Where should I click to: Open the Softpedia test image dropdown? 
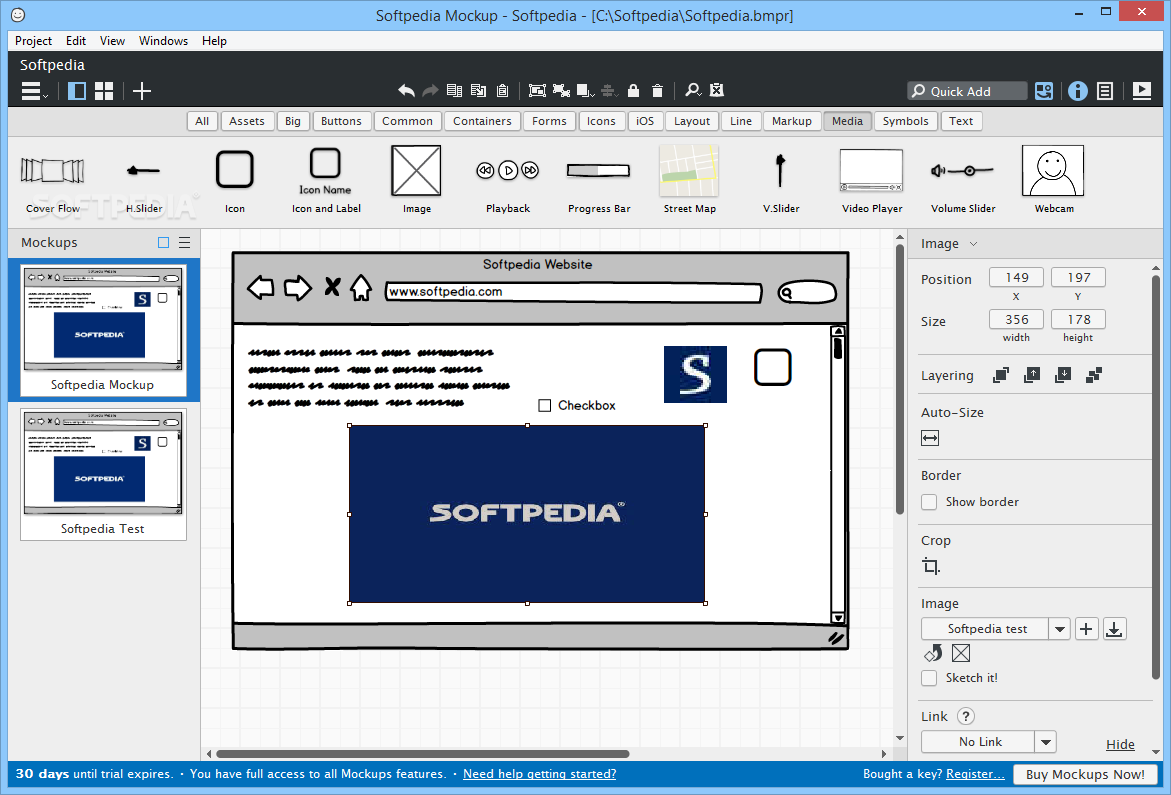1059,629
